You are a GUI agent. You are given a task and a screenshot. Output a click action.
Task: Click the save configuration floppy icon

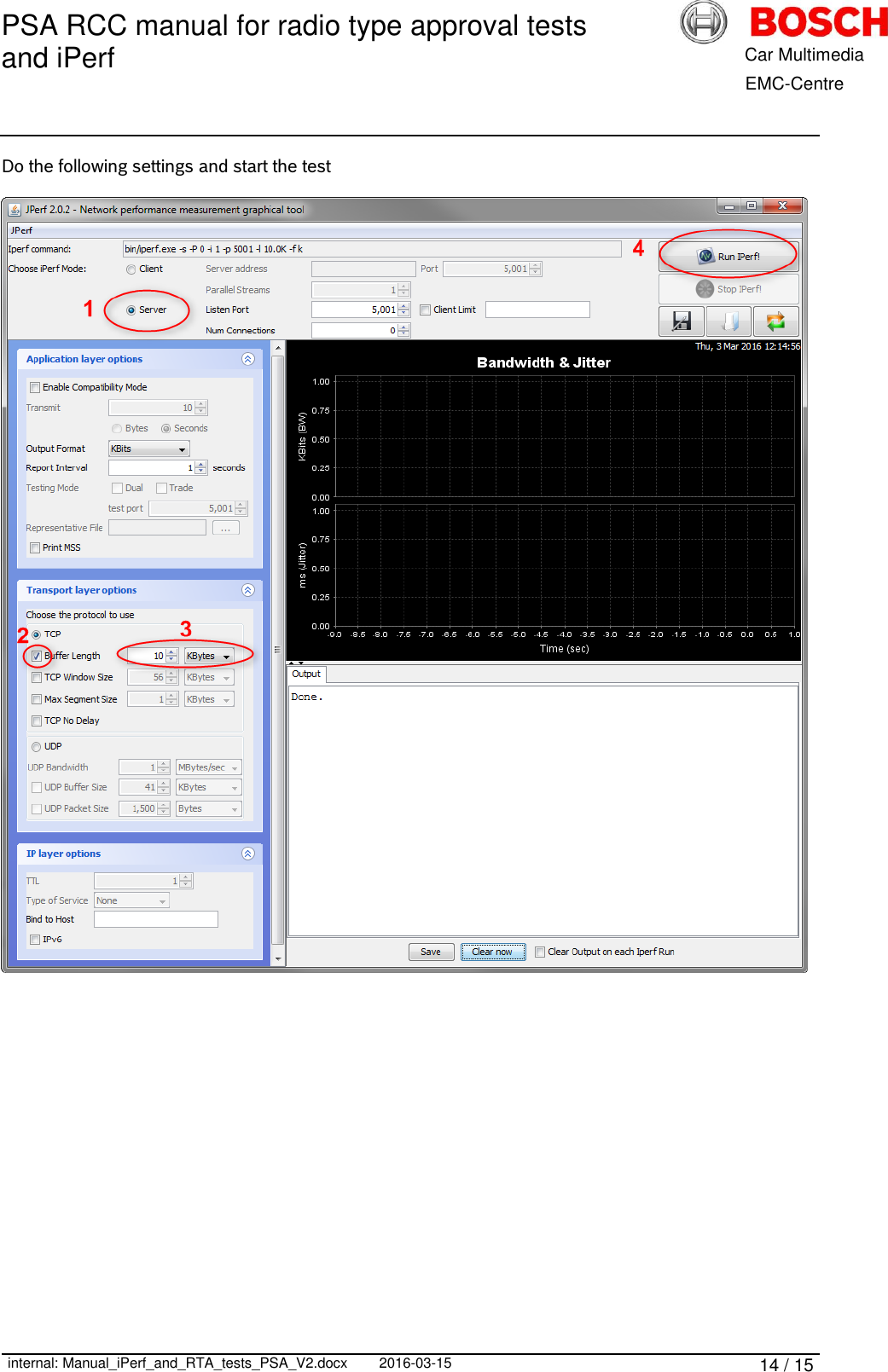click(x=682, y=321)
